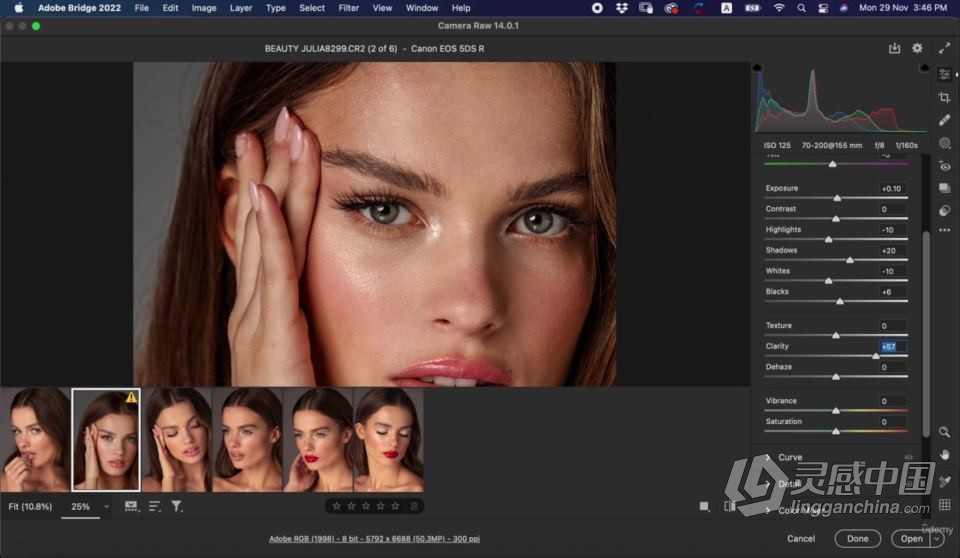Viewport: 960px width, 558px height.
Task: Open the Edit menu
Action: (x=170, y=8)
